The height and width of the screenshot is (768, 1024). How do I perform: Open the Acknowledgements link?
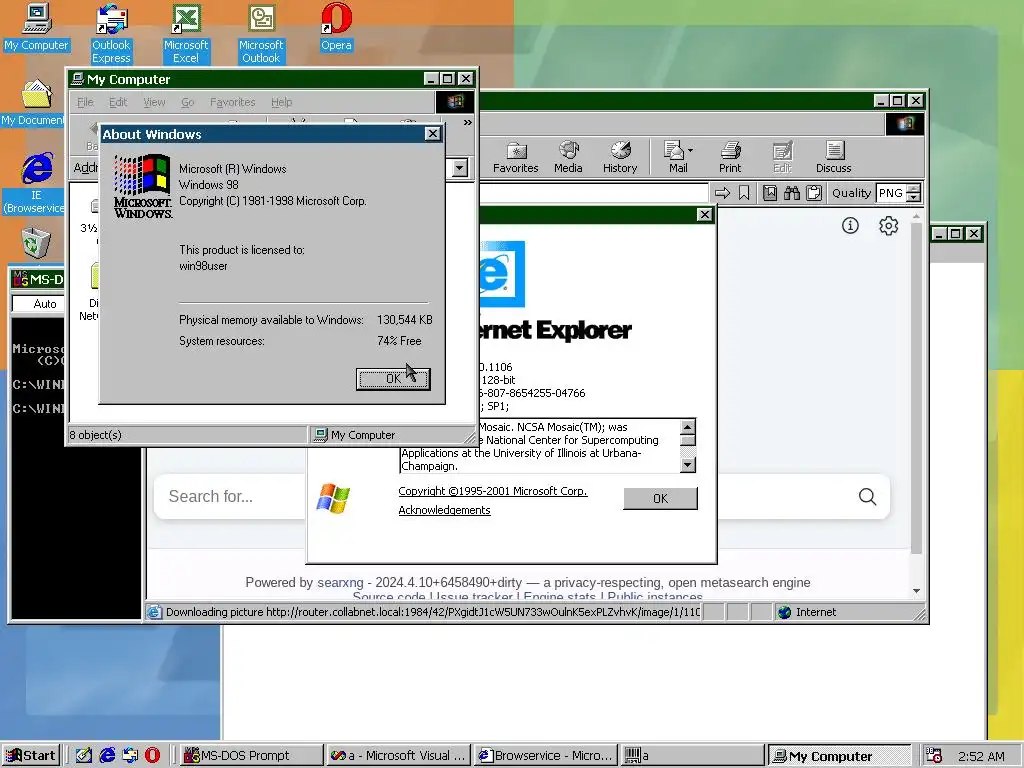click(444, 510)
